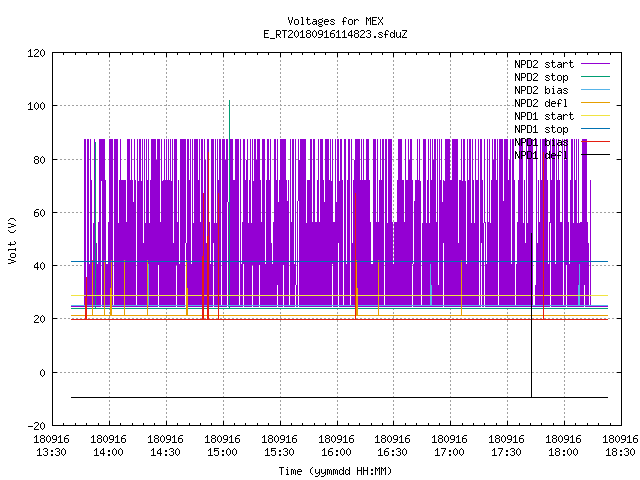The height and width of the screenshot is (480, 640).
Task: Click the x-axis tick label 16:30
Action: pos(392,452)
